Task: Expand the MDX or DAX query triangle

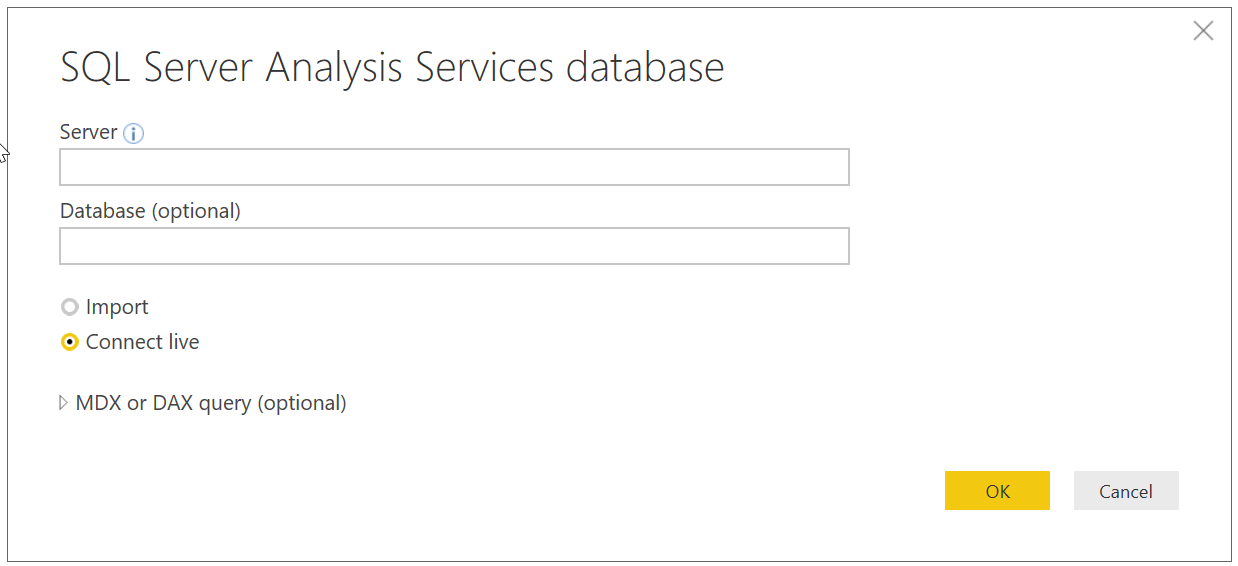Action: pyautogui.click(x=64, y=403)
